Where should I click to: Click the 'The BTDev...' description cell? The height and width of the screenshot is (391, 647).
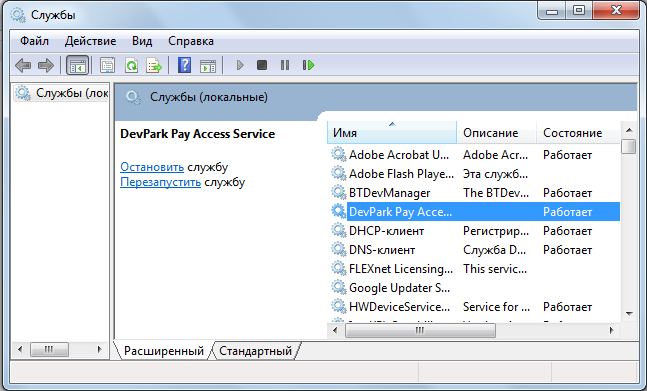tap(496, 193)
